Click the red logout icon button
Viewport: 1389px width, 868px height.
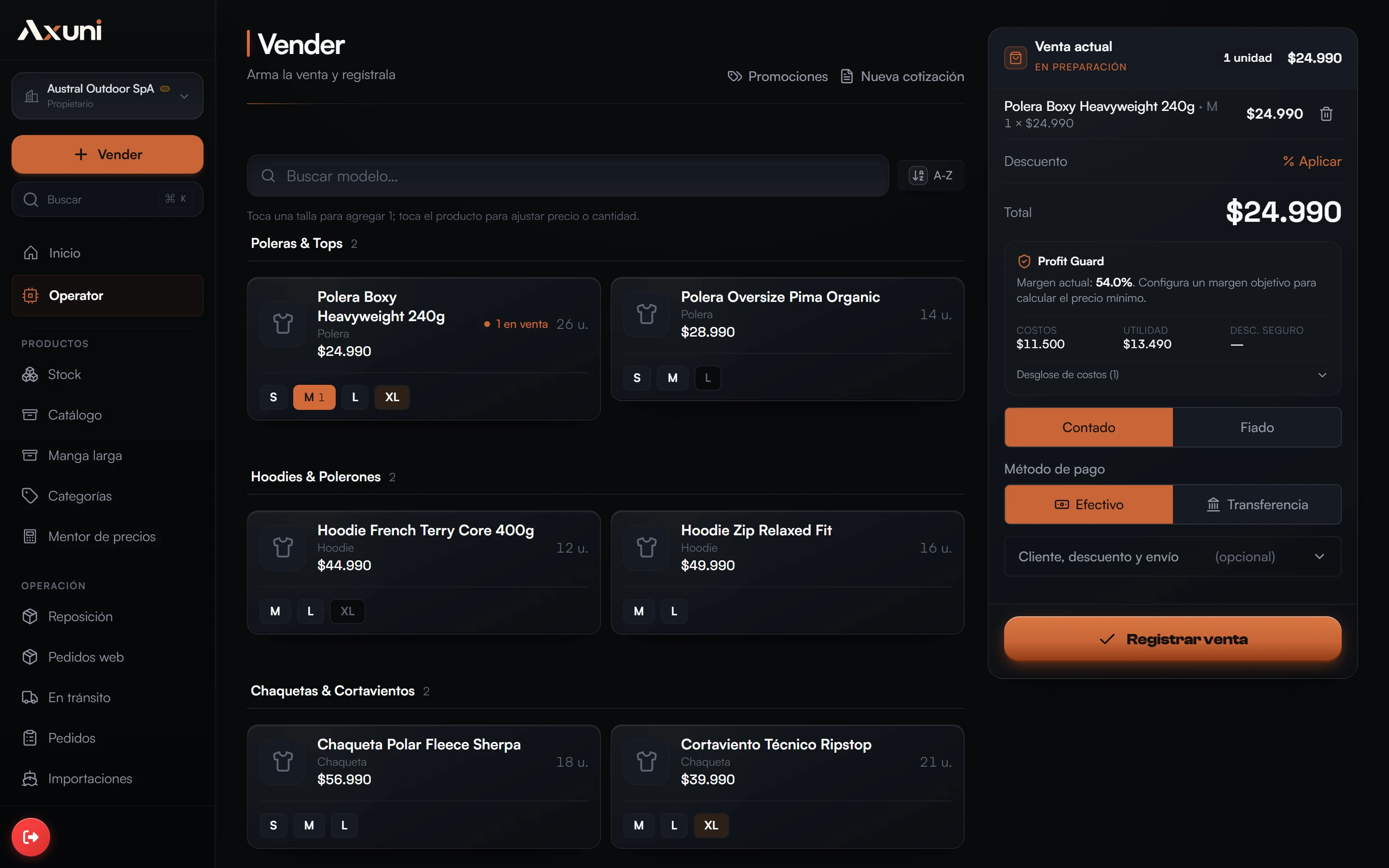pyautogui.click(x=30, y=837)
